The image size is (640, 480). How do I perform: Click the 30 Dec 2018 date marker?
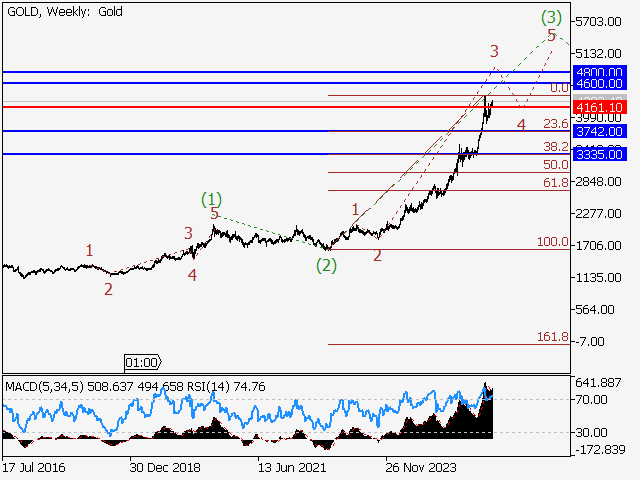pyautogui.click(x=164, y=467)
